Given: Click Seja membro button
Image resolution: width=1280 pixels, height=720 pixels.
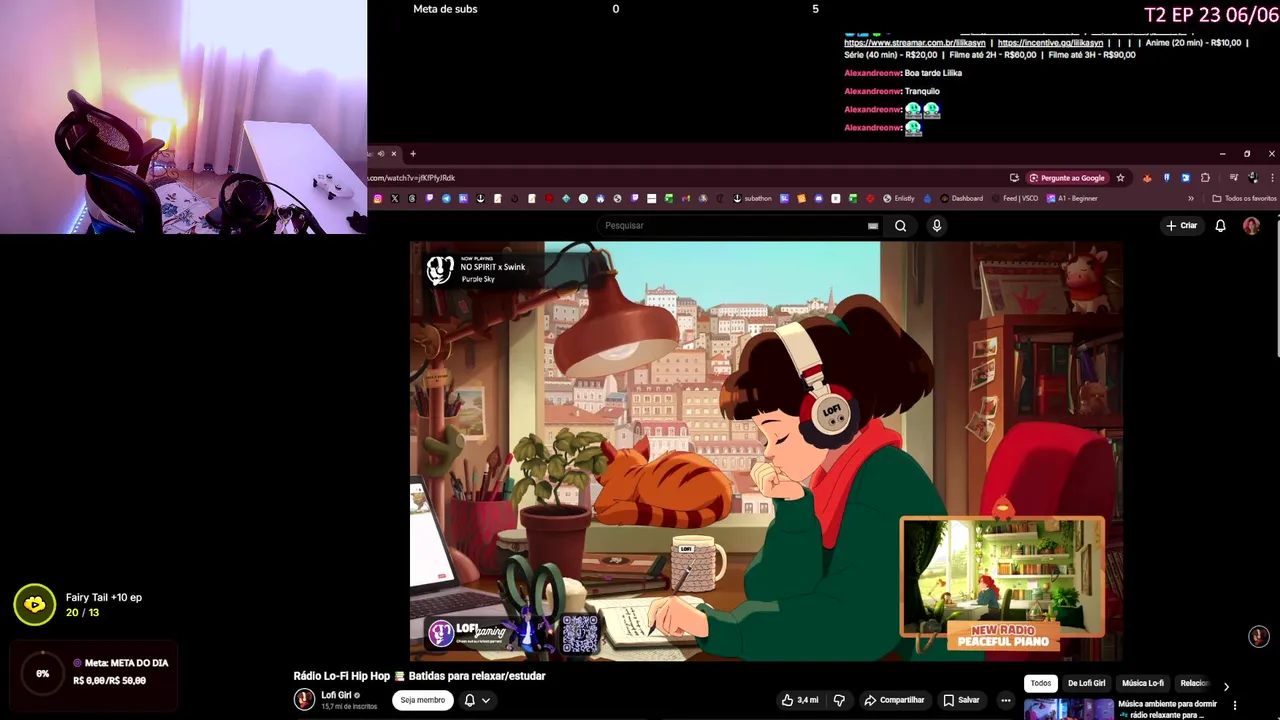Looking at the screenshot, I should coord(422,700).
